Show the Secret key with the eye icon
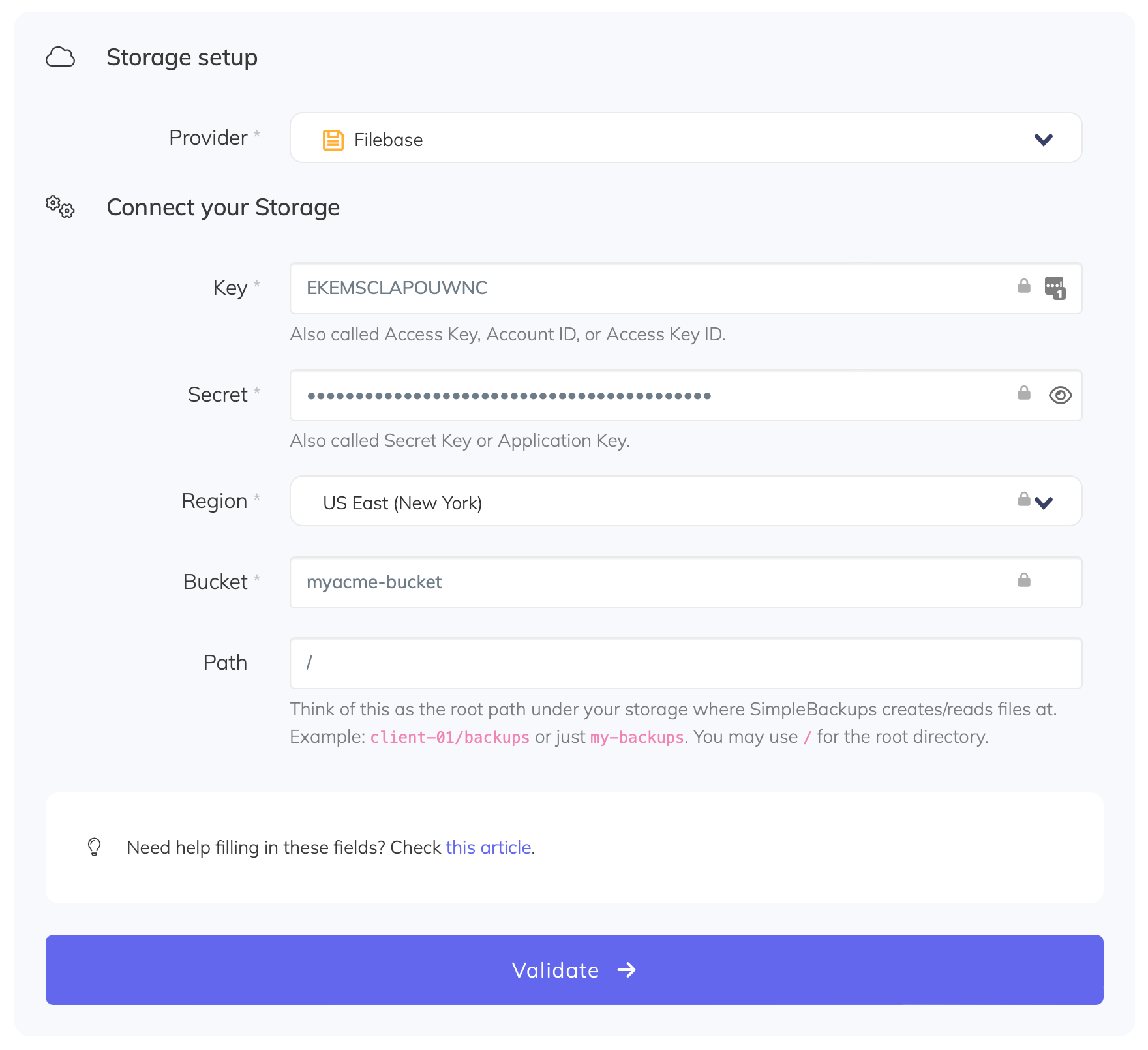The image size is (1148, 1050). click(1060, 395)
